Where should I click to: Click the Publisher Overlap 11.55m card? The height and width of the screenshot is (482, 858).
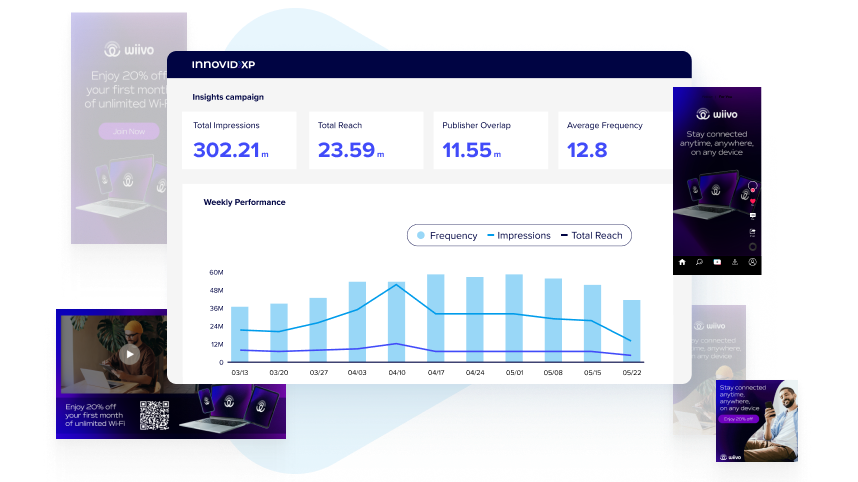click(x=491, y=141)
